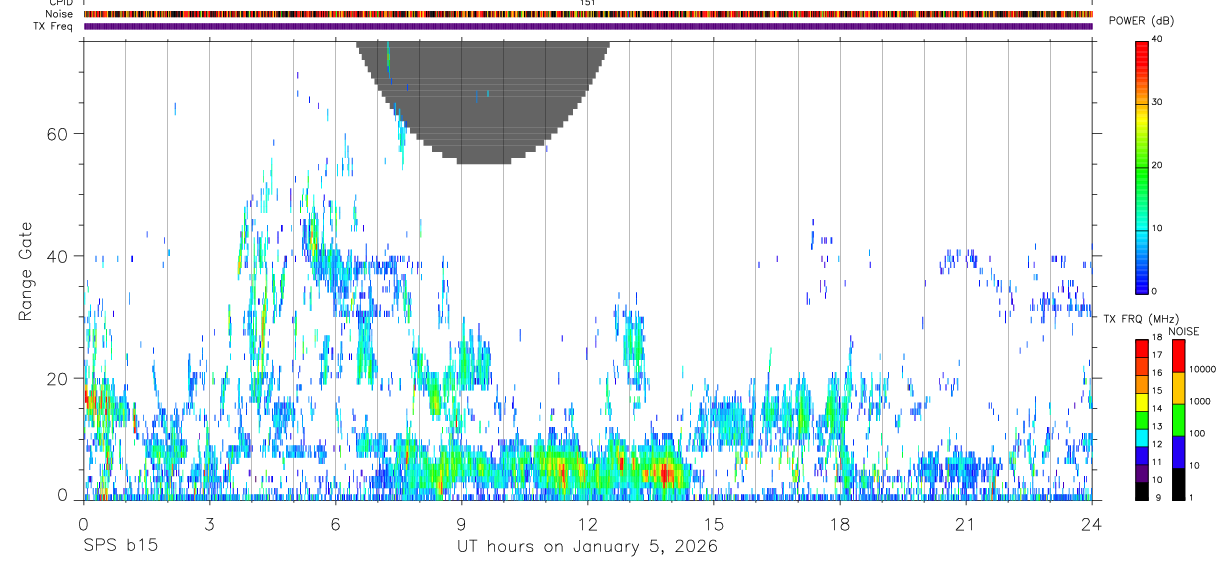Select the 40 tick on the POWER colorbar
The image size is (1228, 567).
pyautogui.click(x=1158, y=40)
